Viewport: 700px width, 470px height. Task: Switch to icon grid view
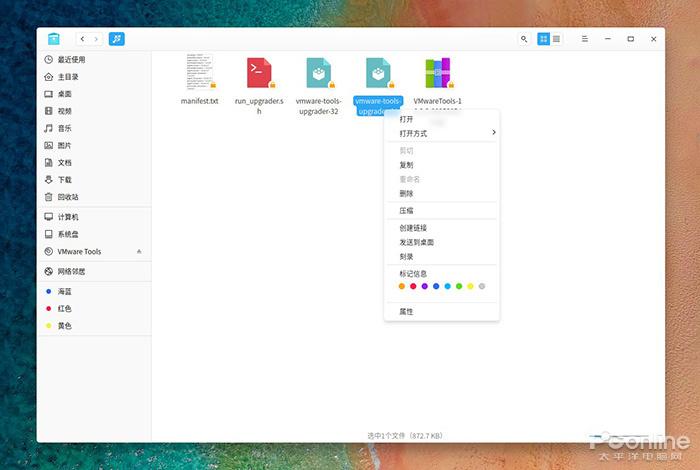[544, 39]
